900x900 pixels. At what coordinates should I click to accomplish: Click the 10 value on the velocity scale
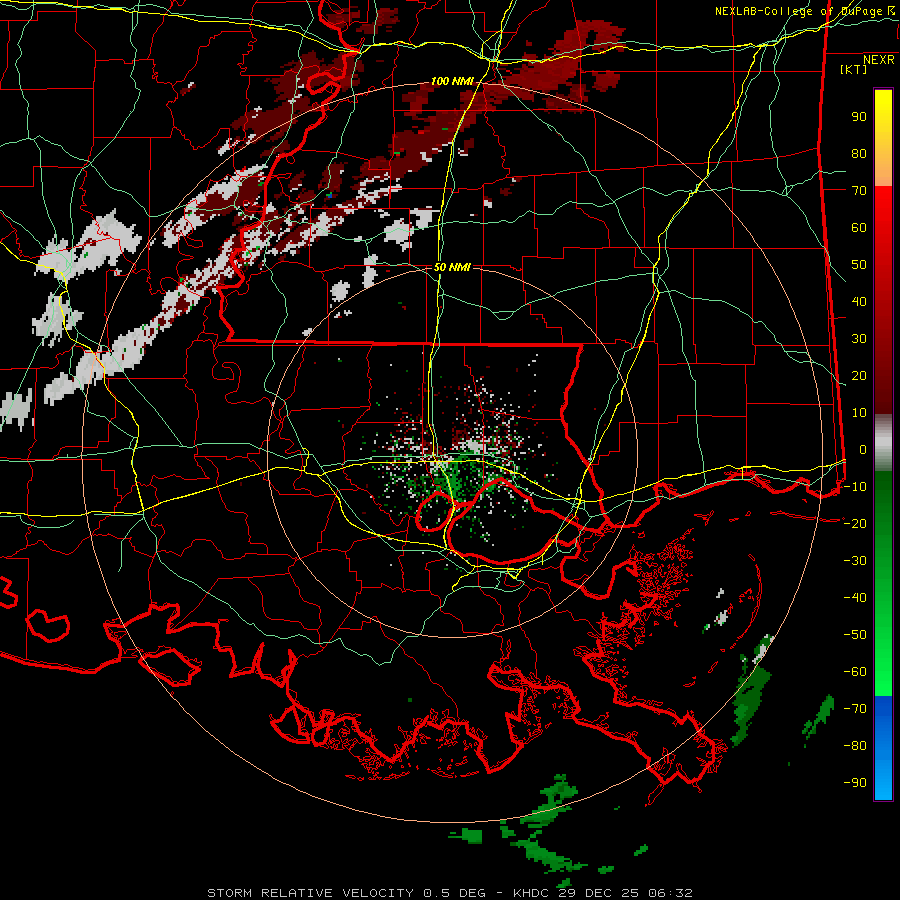coord(859,413)
